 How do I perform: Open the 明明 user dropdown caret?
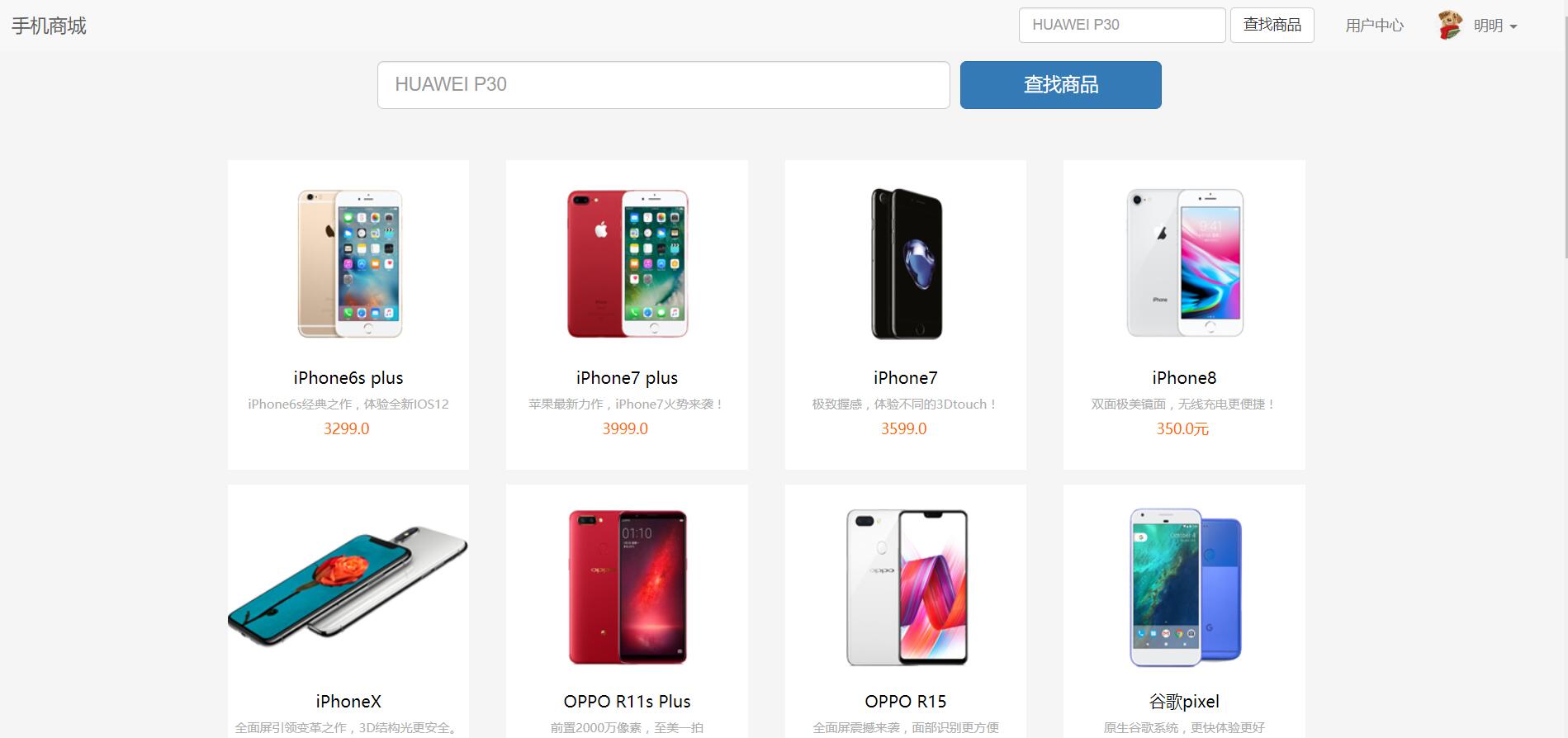click(1514, 26)
